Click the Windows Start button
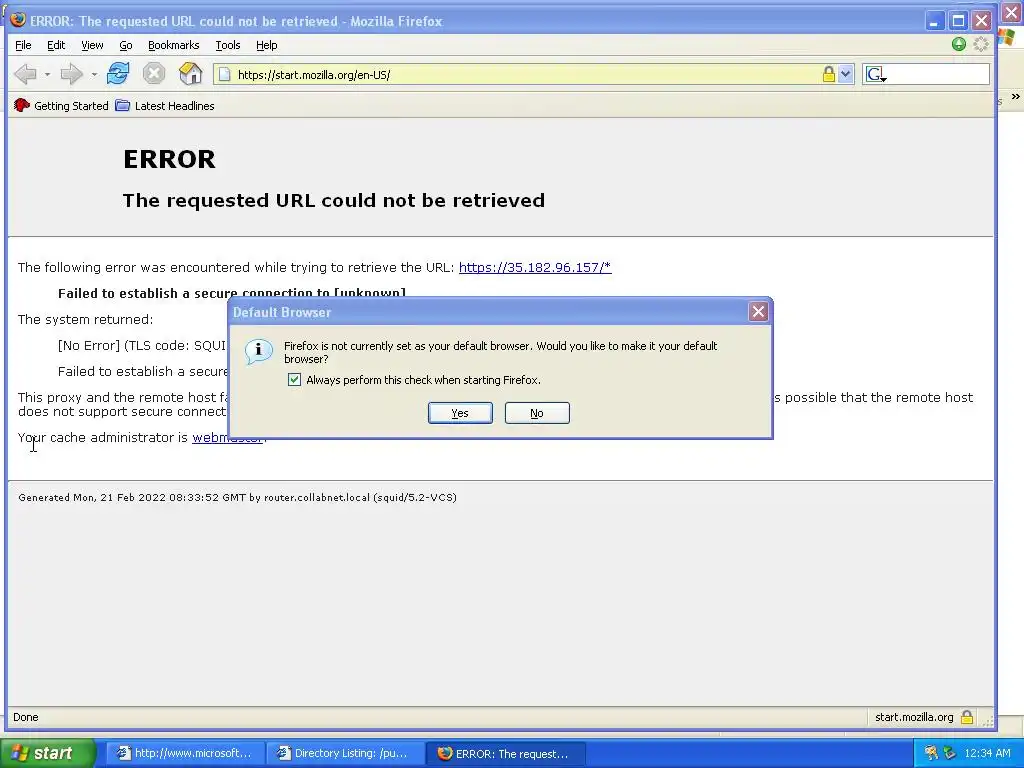The width and height of the screenshot is (1024, 768). point(48,753)
